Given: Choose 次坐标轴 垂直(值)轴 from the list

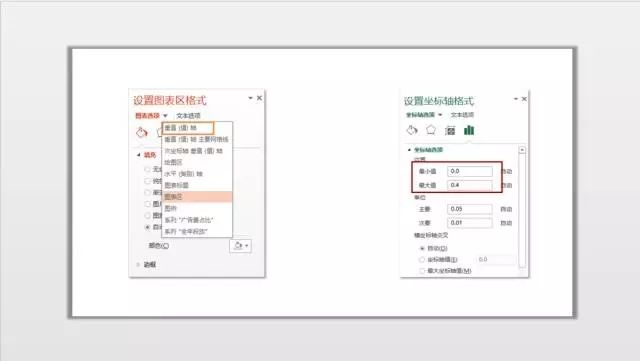Looking at the screenshot, I should (x=197, y=151).
